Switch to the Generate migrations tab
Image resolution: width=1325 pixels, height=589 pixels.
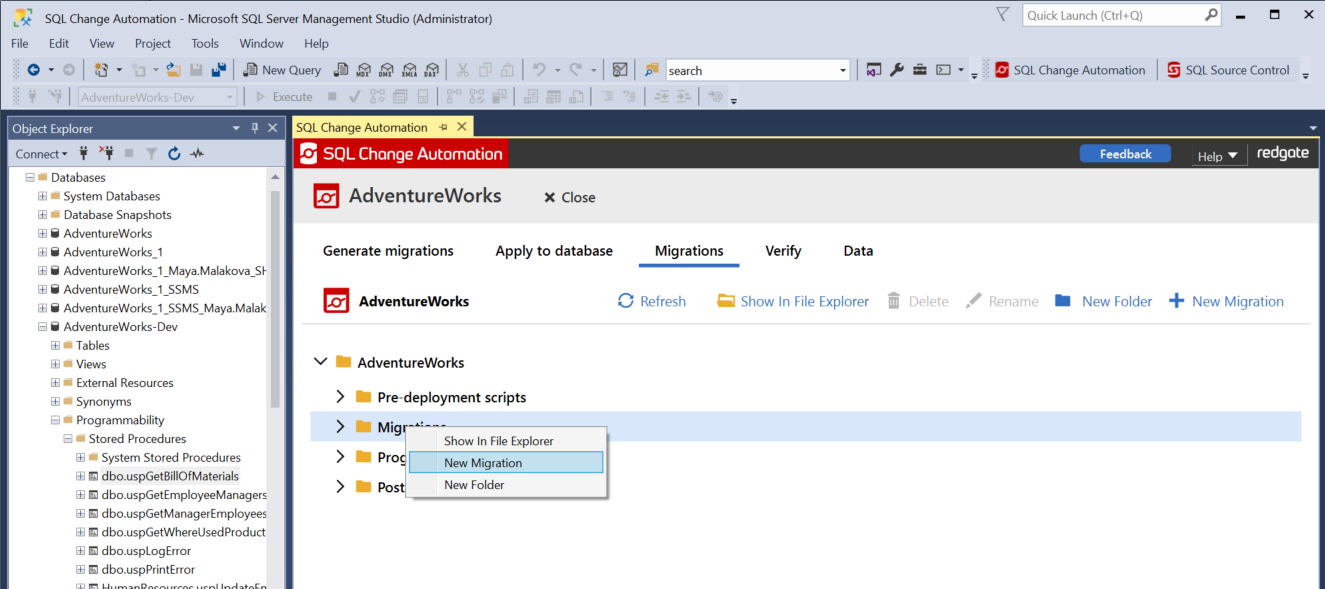point(388,251)
